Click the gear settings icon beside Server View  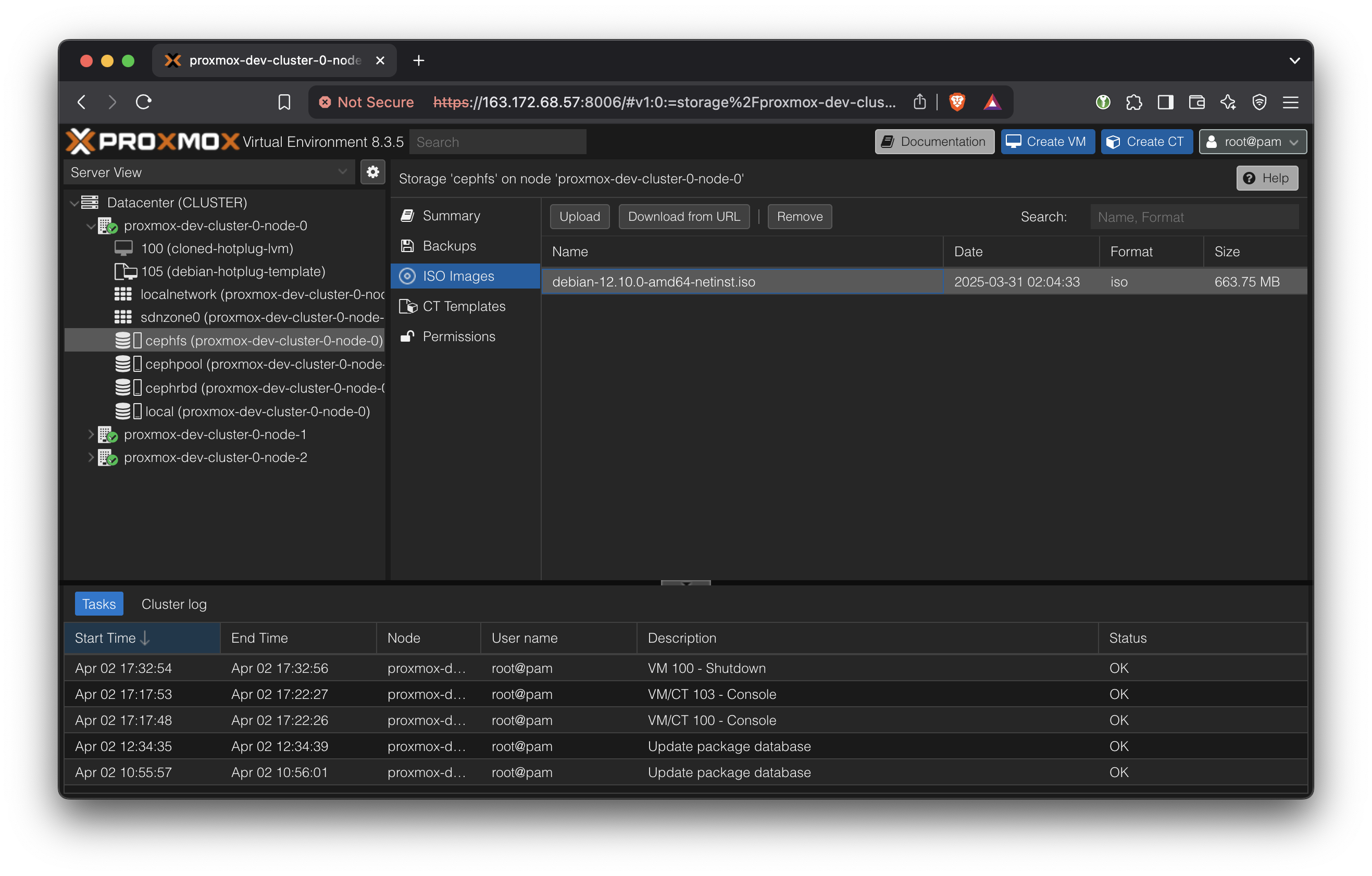pyautogui.click(x=372, y=172)
